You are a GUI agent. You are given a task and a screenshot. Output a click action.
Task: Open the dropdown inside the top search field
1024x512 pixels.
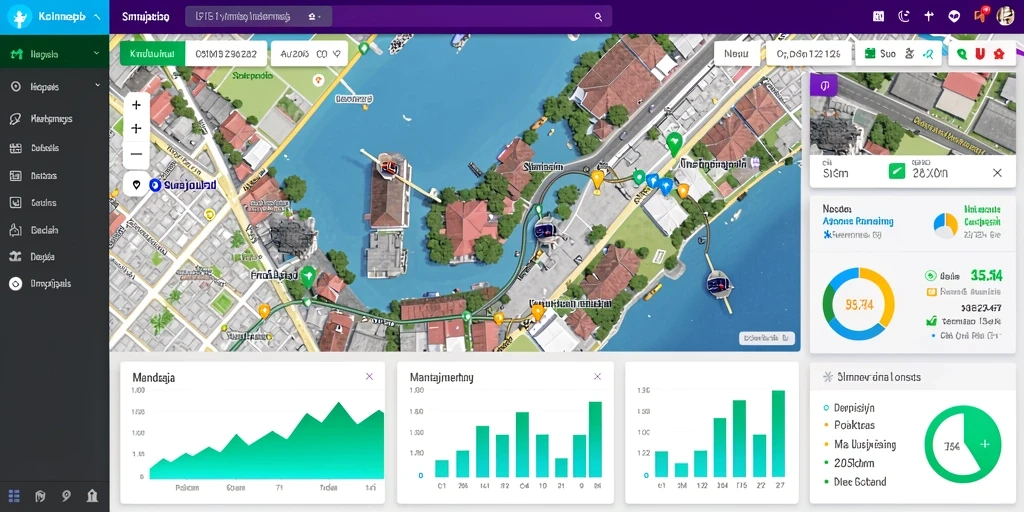click(x=313, y=17)
